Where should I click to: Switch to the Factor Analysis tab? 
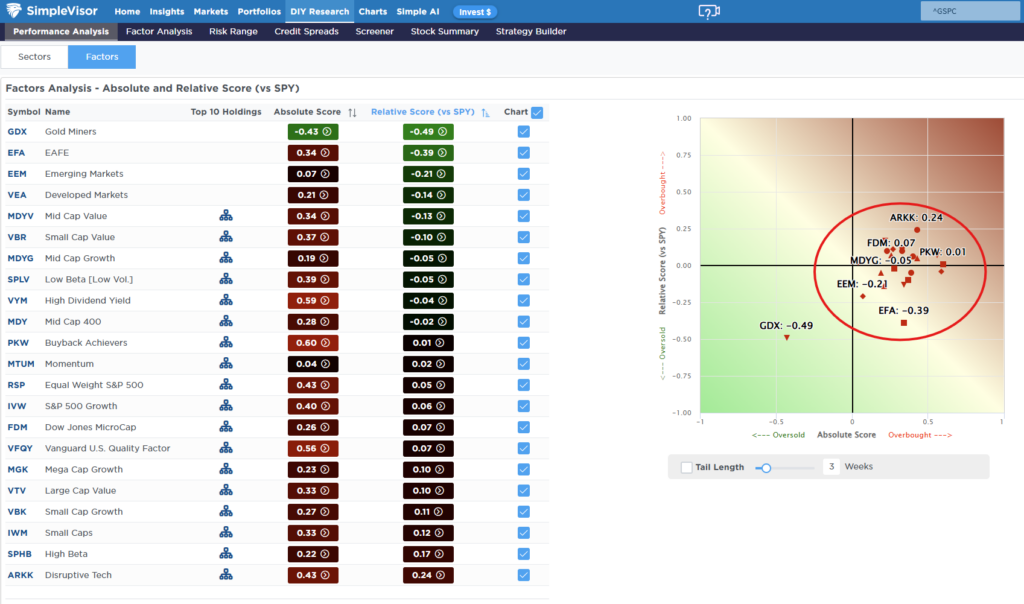[159, 31]
